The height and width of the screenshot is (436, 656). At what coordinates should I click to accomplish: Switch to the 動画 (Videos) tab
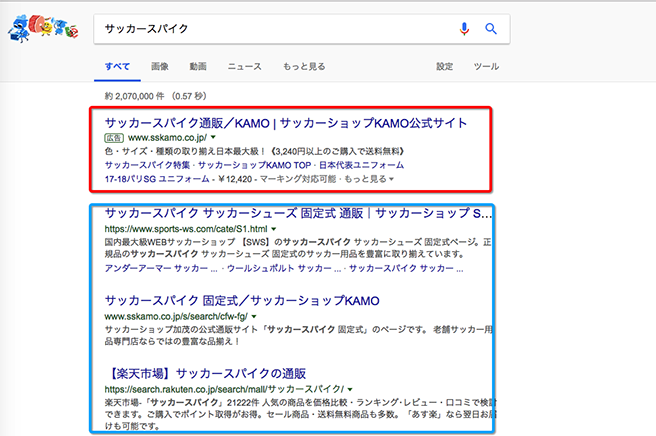(198, 67)
